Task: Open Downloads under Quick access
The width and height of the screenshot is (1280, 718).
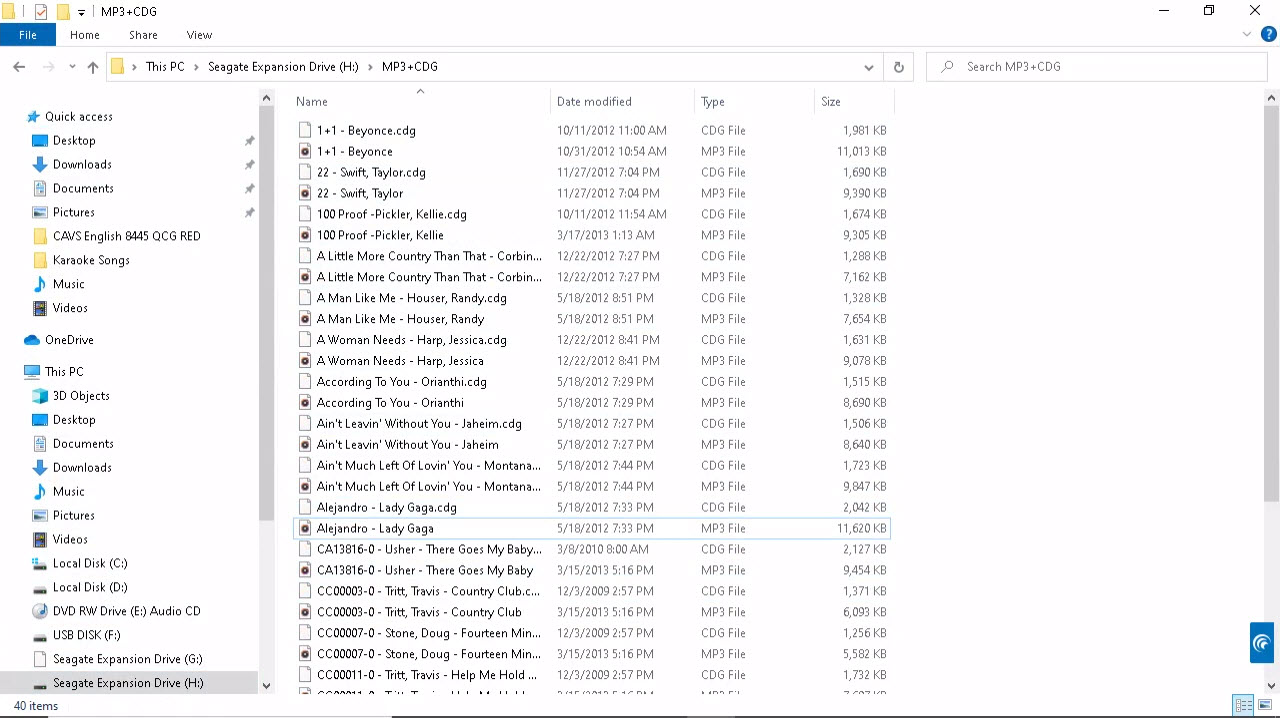Action: coord(82,165)
